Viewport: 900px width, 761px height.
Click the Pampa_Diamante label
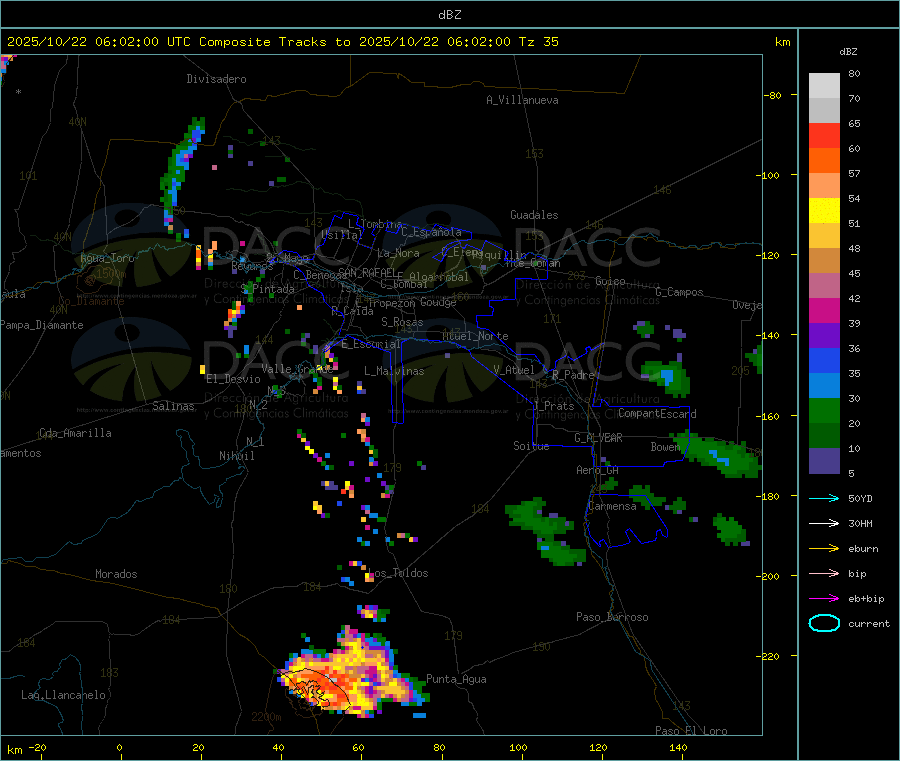pos(42,325)
